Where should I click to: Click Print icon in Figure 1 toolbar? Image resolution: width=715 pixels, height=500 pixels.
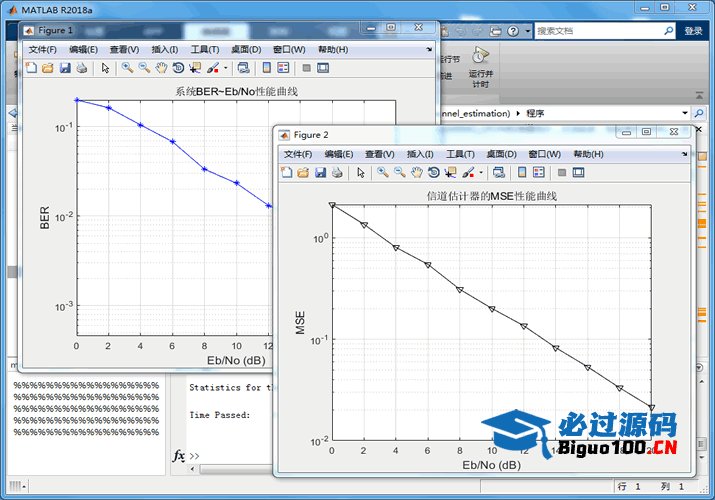[82, 68]
